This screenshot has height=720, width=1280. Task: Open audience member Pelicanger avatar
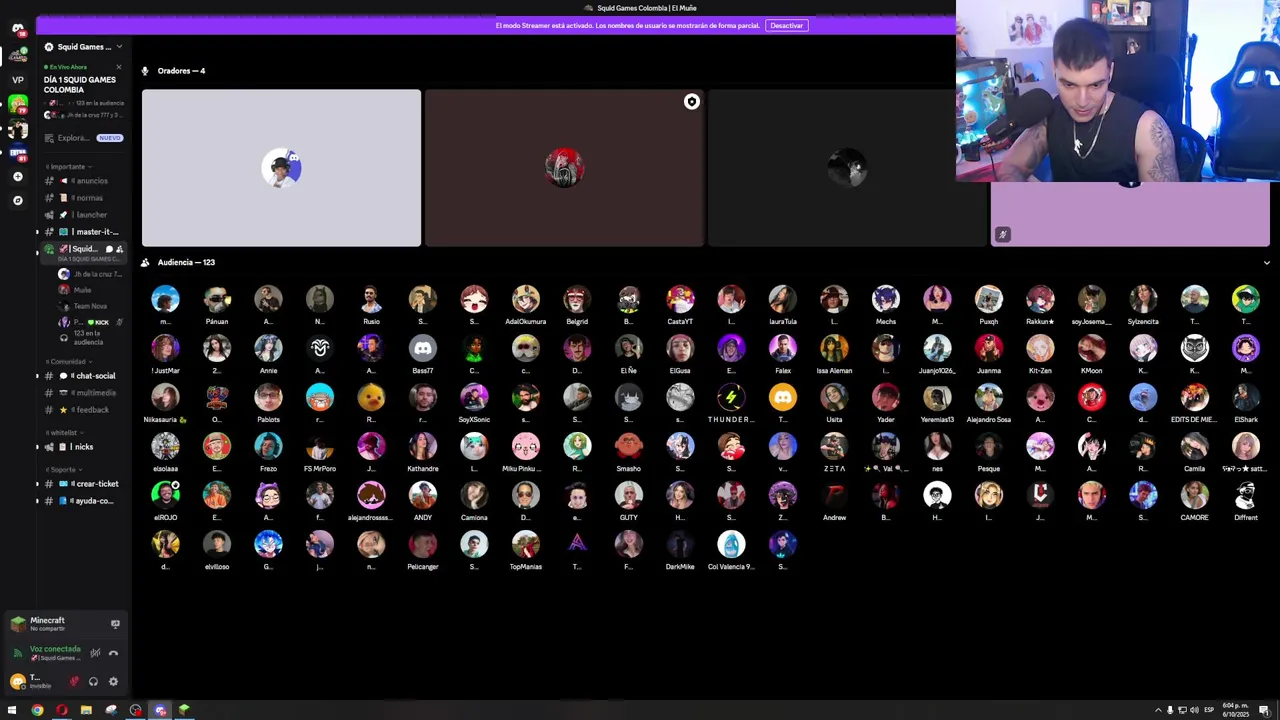tap(423, 545)
